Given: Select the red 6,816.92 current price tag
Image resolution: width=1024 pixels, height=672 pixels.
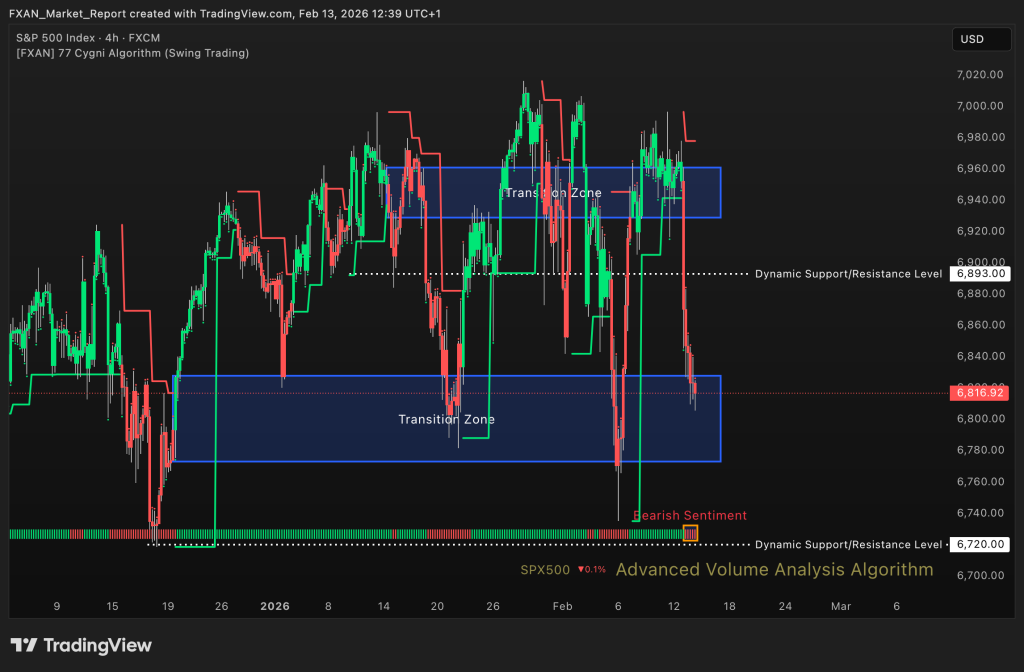Looking at the screenshot, I should point(980,393).
